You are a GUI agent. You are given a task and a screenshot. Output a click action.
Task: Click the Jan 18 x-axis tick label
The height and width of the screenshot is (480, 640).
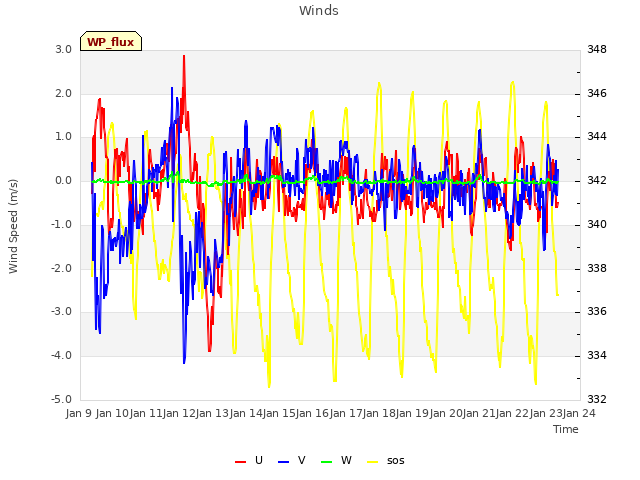[x=378, y=413]
